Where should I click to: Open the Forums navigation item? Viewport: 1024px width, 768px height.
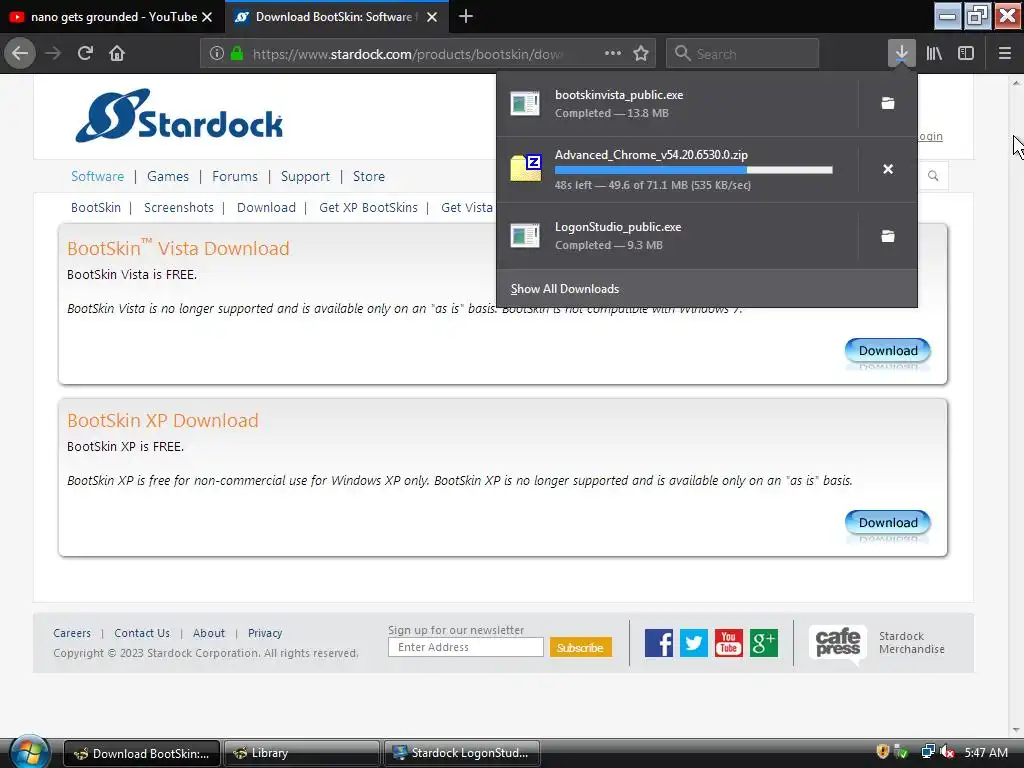(235, 176)
